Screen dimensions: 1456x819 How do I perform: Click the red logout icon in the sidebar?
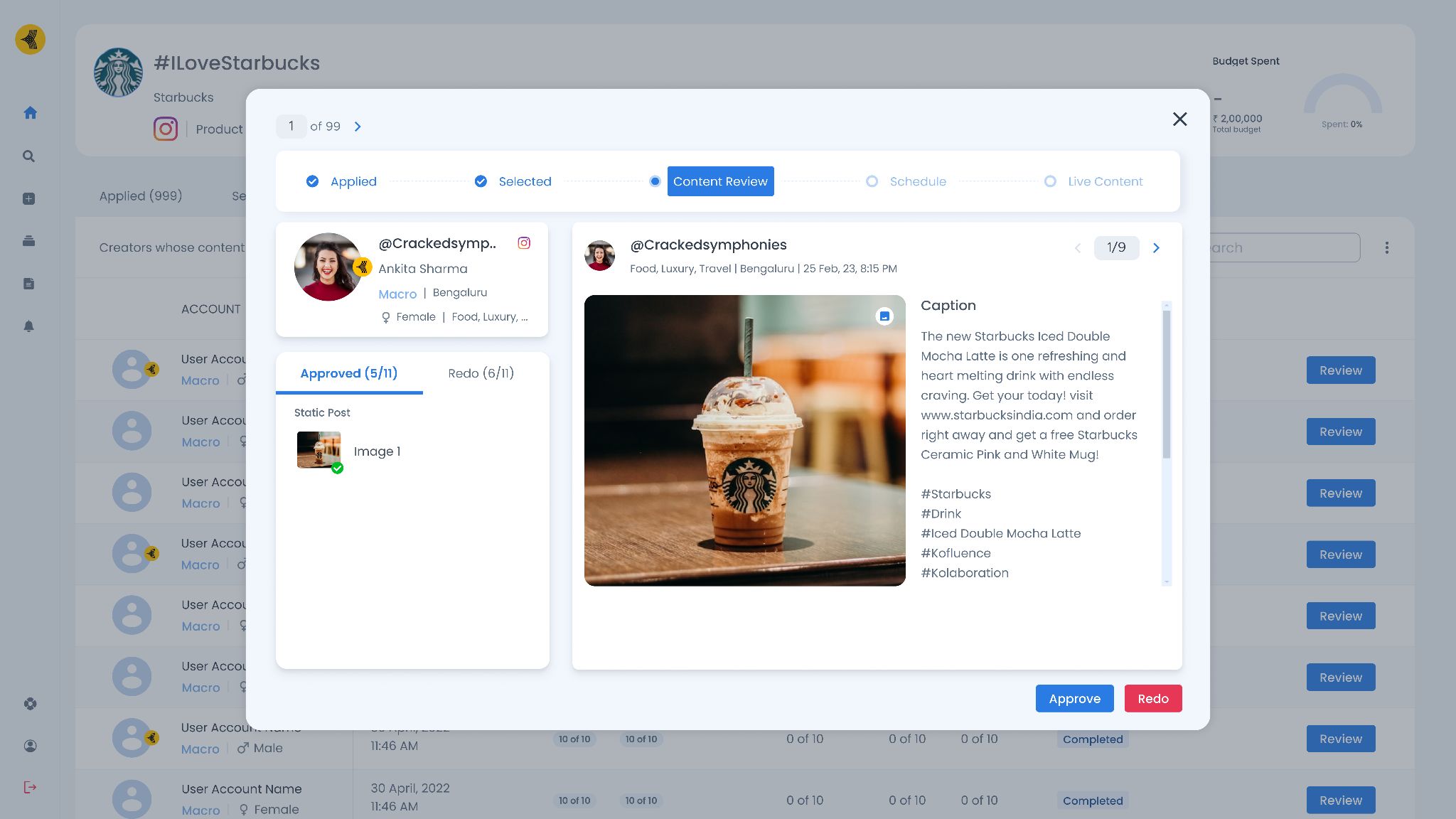click(x=30, y=787)
